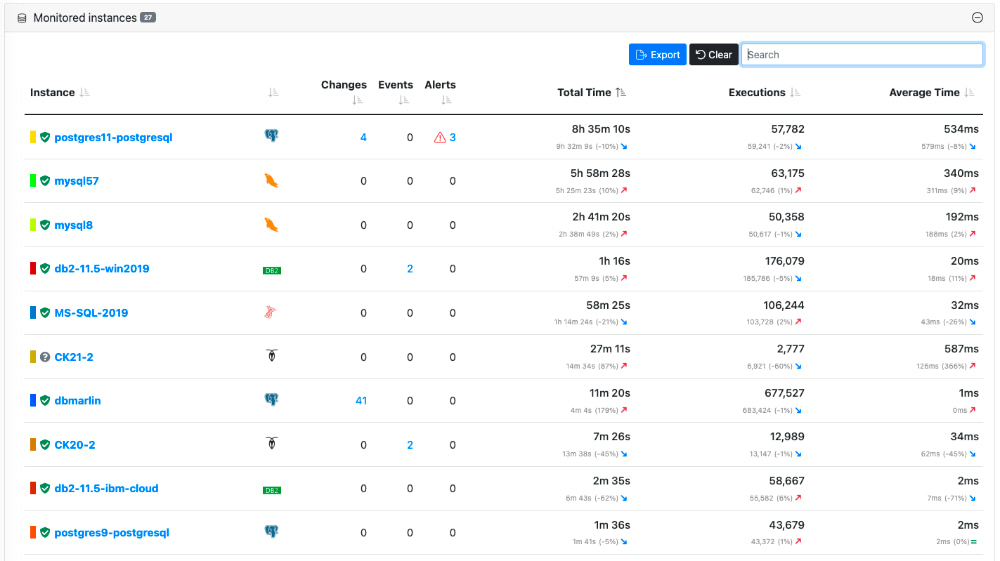Open CK20-2 instance
The height and width of the screenshot is (561, 1000).
tap(75, 445)
